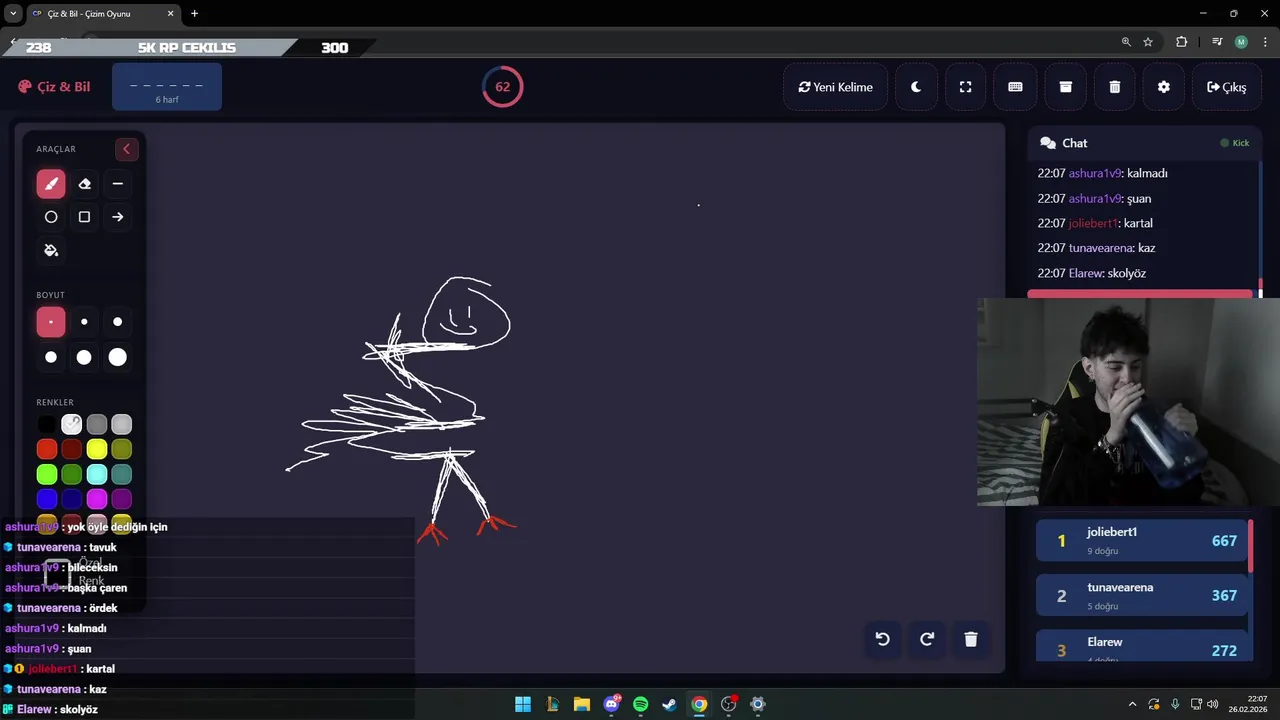Open the keyboard shortcuts icon

click(1015, 87)
